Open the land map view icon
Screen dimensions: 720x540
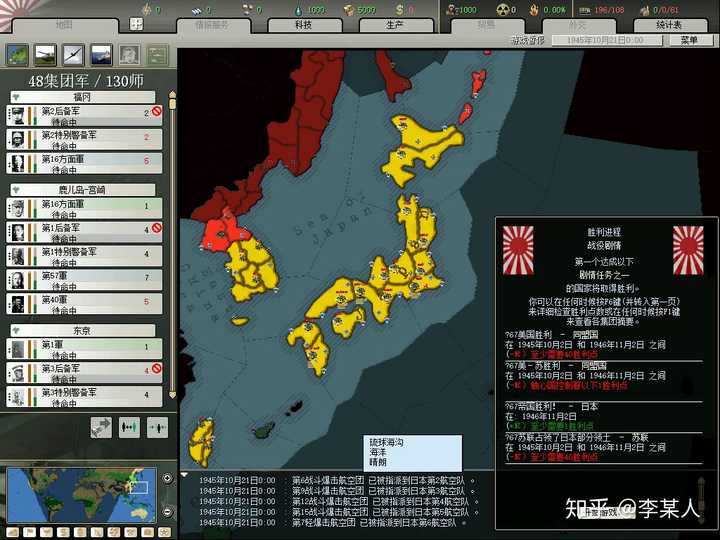(17, 55)
